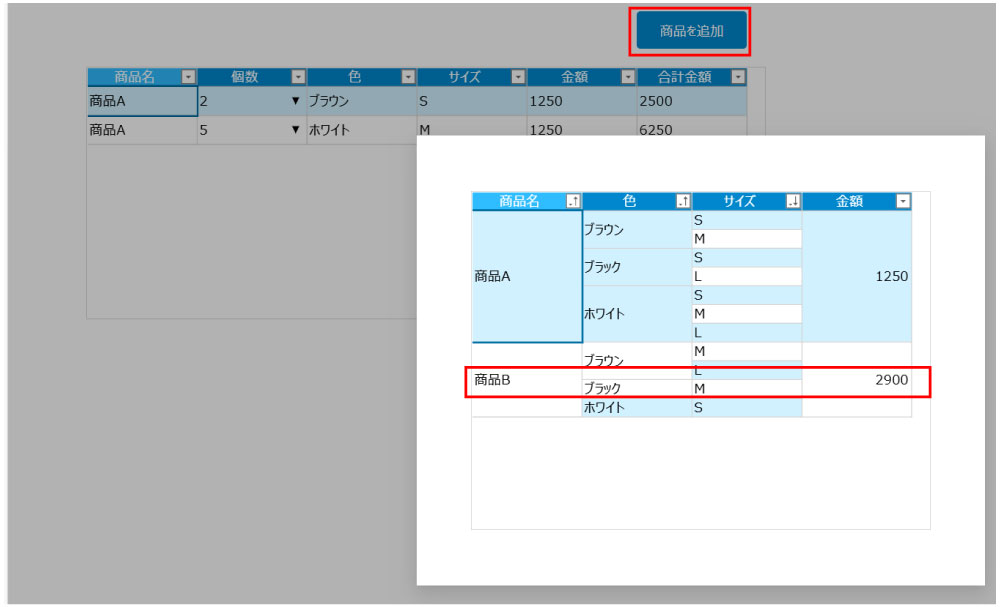Click the サイズ sort icon in the popup list
This screenshot has height=607, width=1000.
793,202
